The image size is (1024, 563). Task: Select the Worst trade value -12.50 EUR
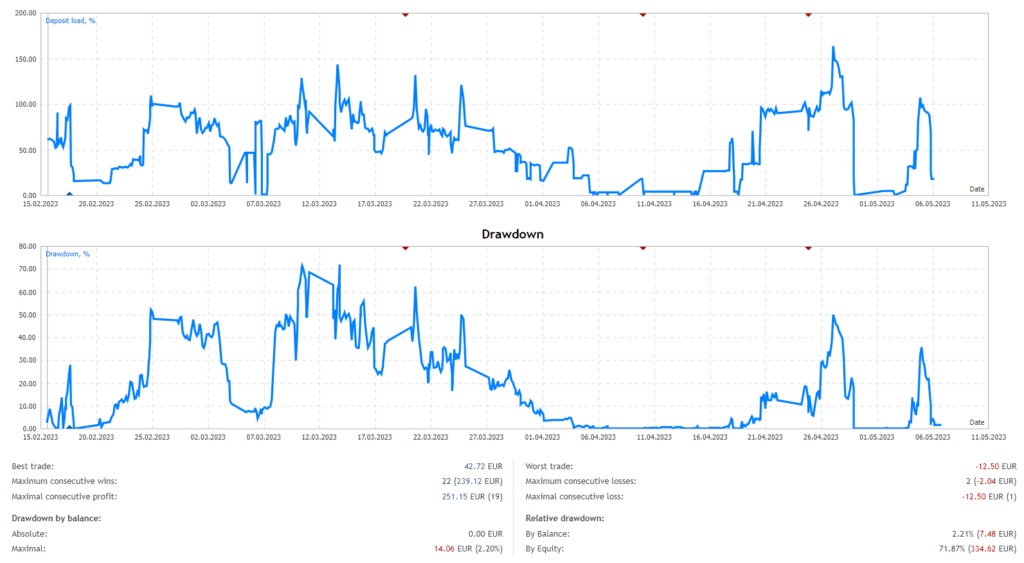click(x=995, y=467)
